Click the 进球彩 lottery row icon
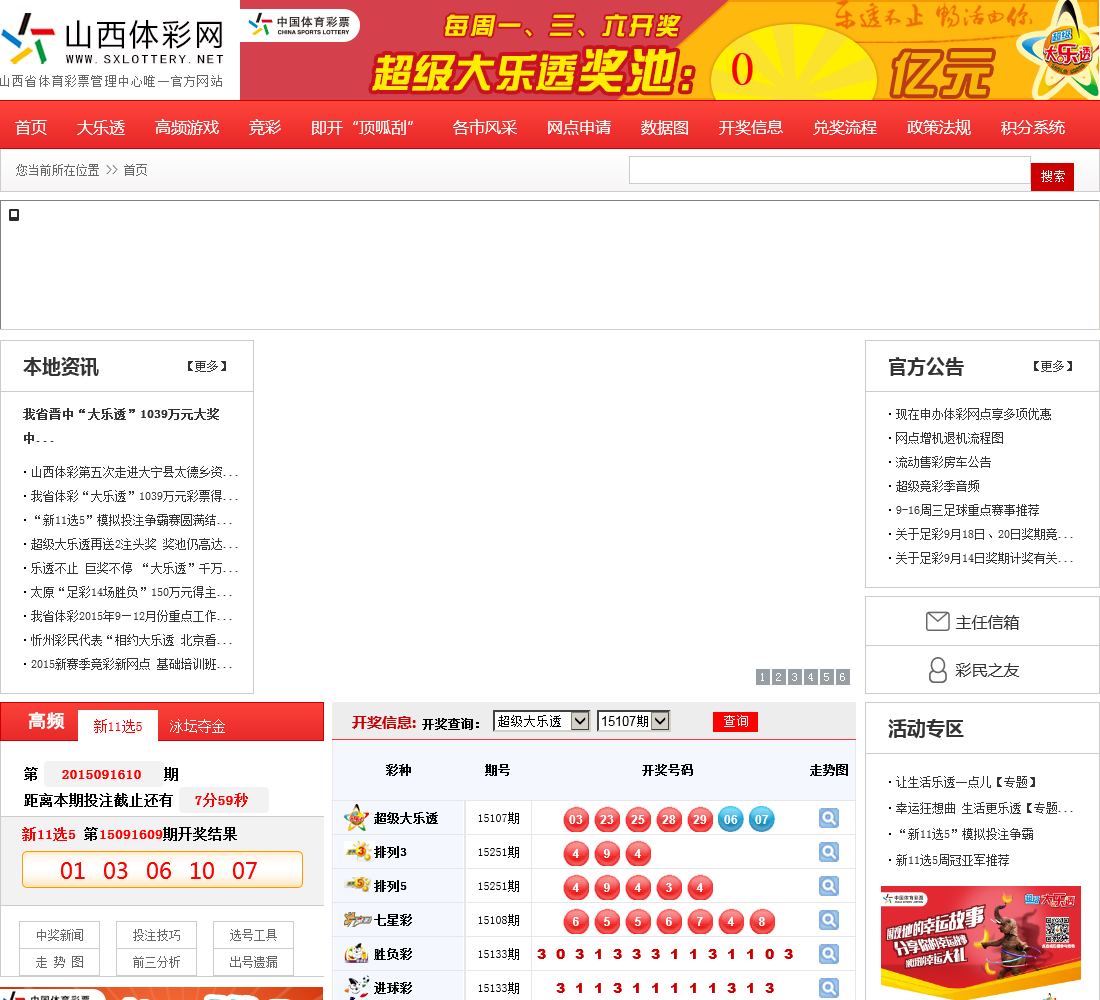The image size is (1100, 1000). (x=356, y=987)
